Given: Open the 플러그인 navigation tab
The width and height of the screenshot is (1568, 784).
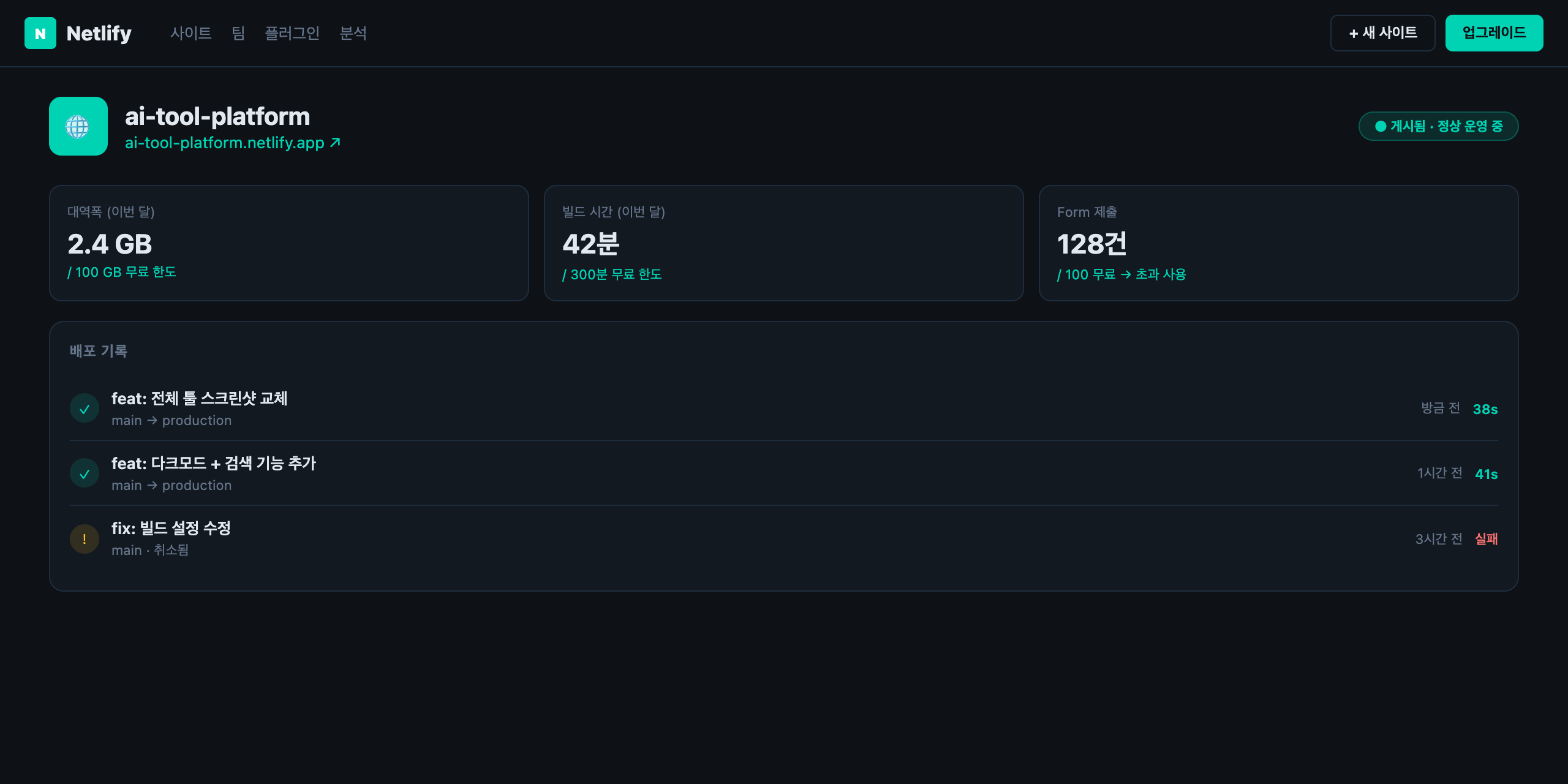Looking at the screenshot, I should tap(292, 33).
